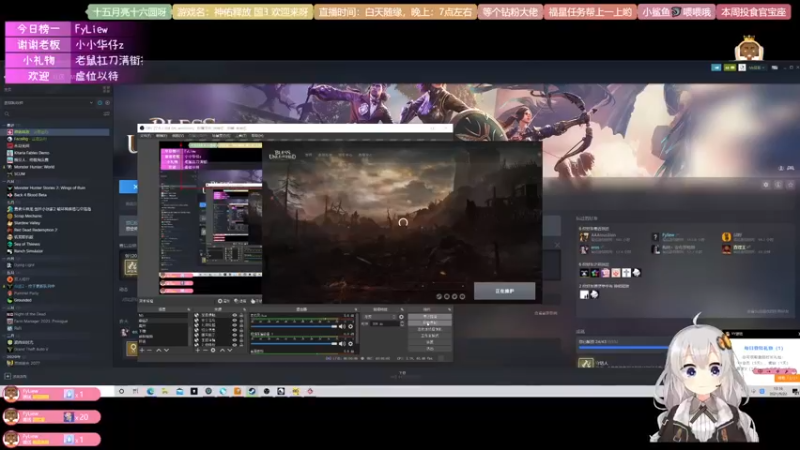Toggle visibility eye of second OBS source
Viewport: 800px width, 450px height.
click(235, 320)
